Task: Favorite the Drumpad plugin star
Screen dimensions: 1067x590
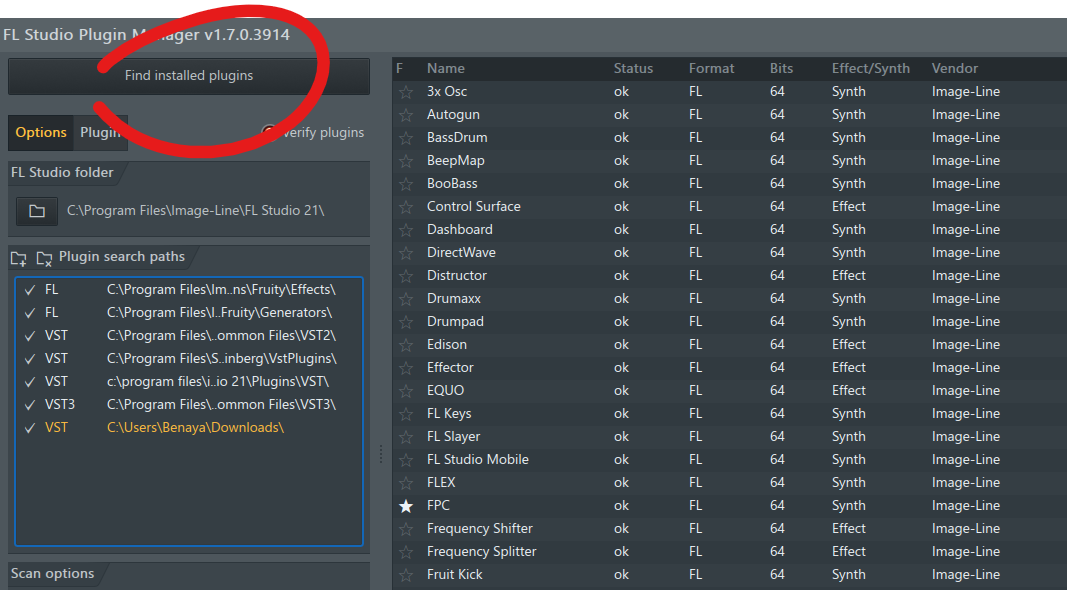Action: tap(406, 322)
